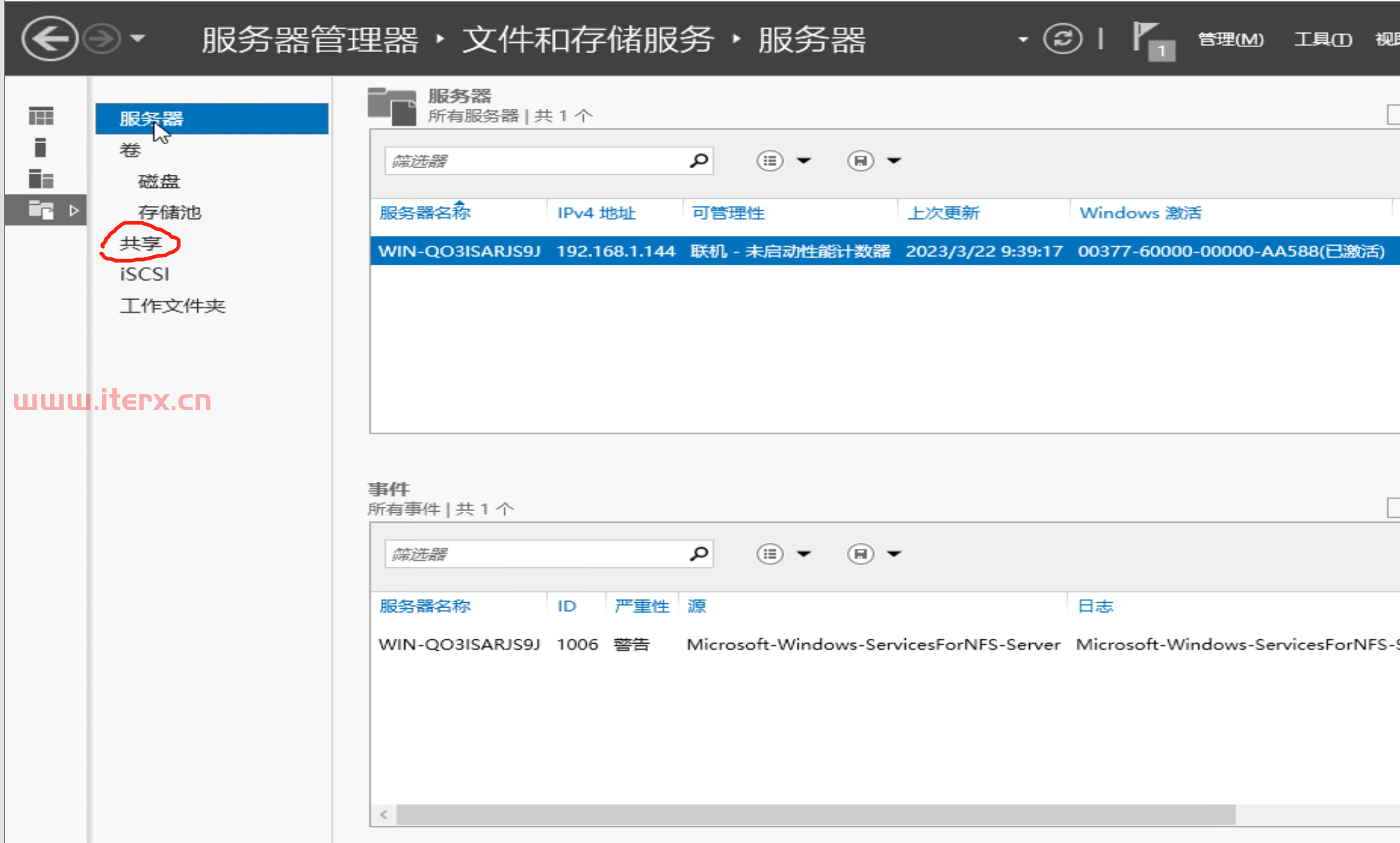This screenshot has height=843, width=1400.
Task: Sort events by 源 column
Action: pyautogui.click(x=697, y=606)
